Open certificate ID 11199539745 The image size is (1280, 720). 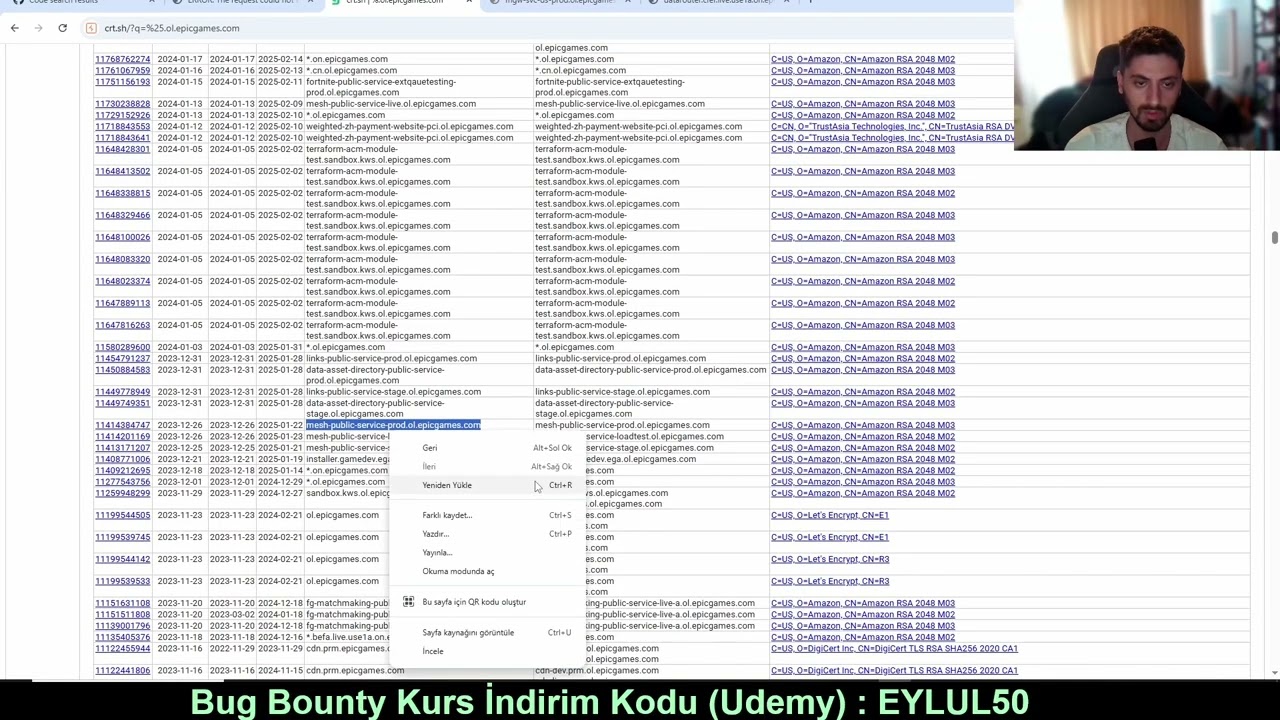(123, 537)
